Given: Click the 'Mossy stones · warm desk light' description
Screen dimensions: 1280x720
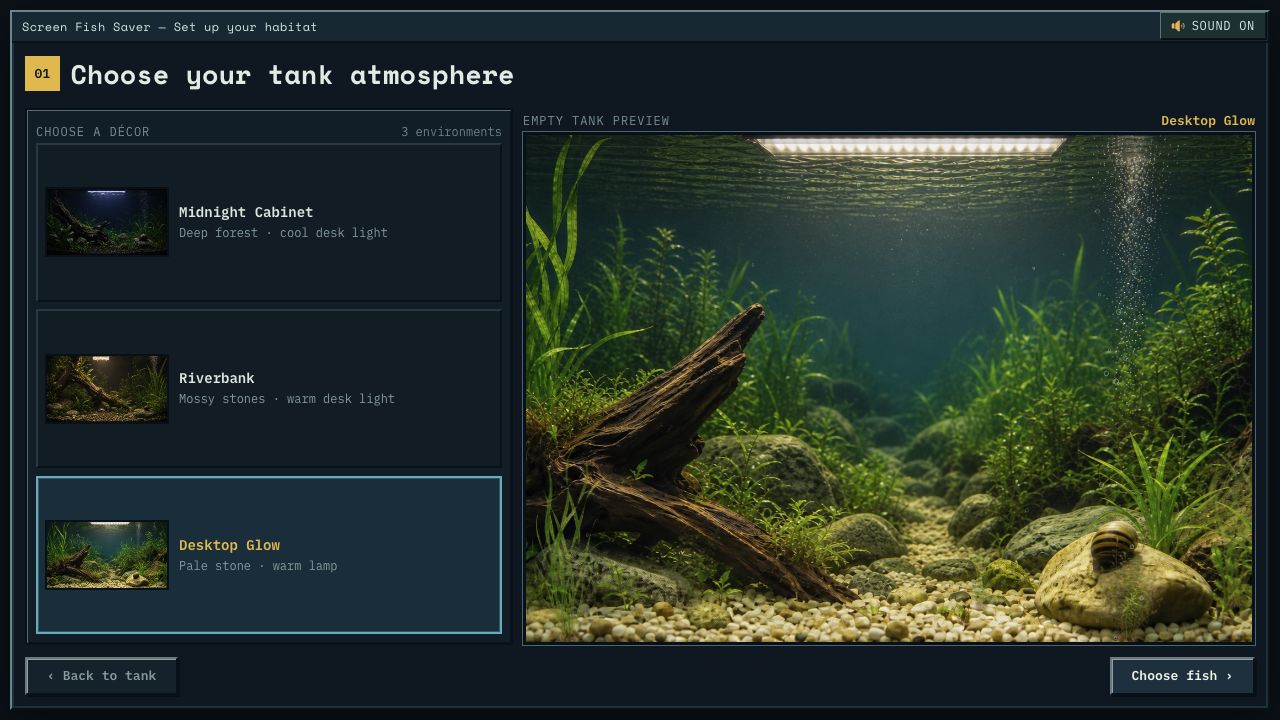Looking at the screenshot, I should click(x=287, y=399).
